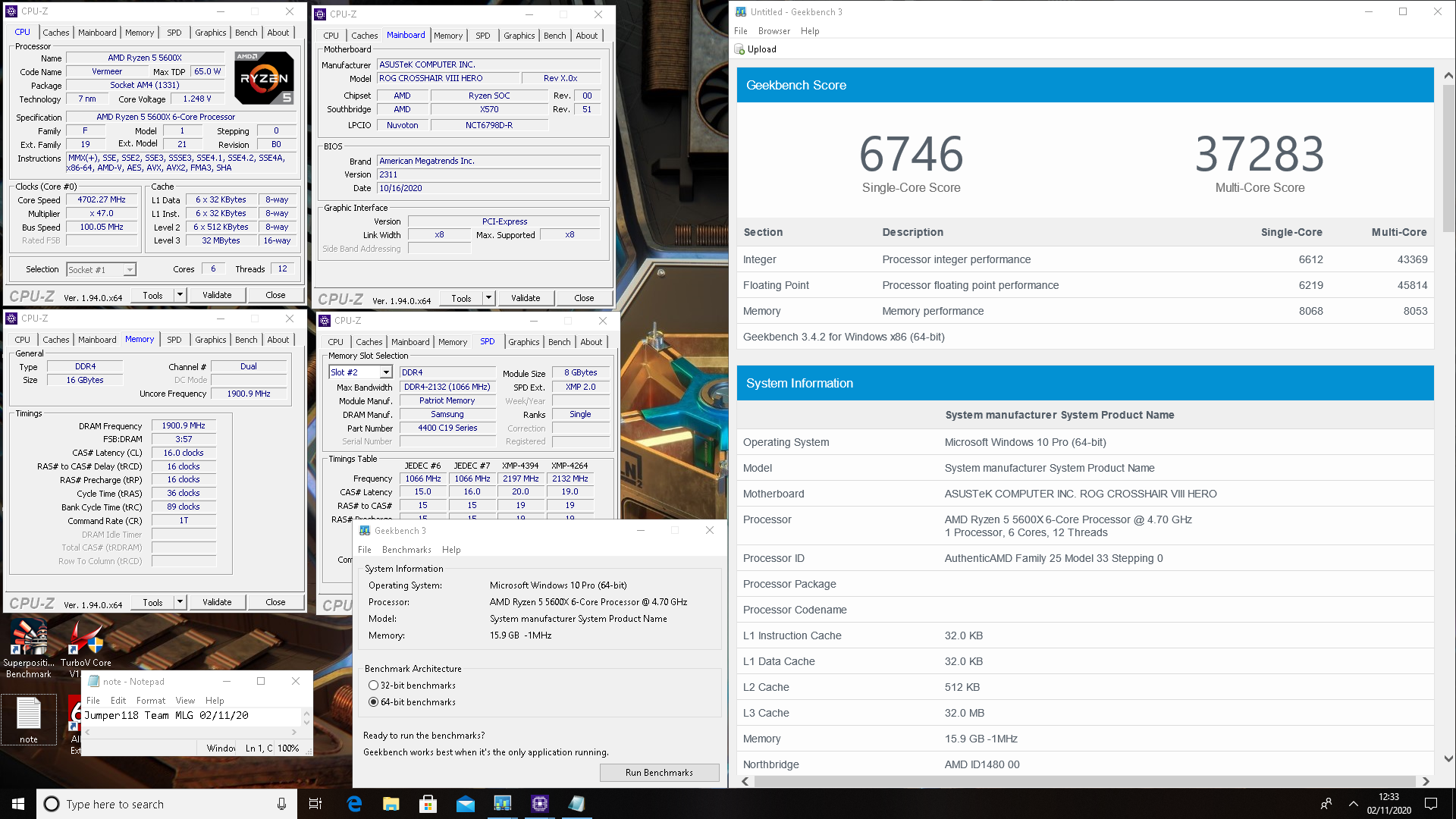Open Benchmarks menu in Geekbench 3 dialog

point(406,550)
